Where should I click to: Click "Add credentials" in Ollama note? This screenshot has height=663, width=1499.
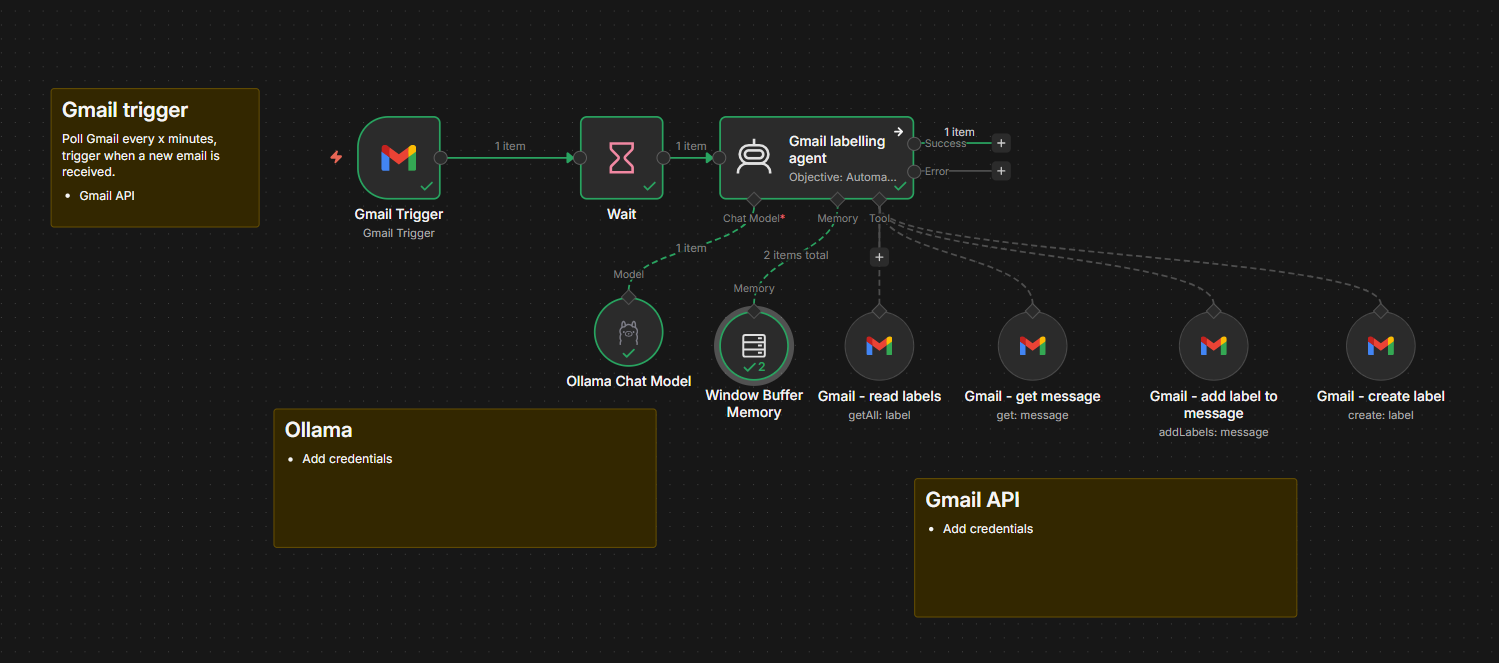click(x=347, y=459)
